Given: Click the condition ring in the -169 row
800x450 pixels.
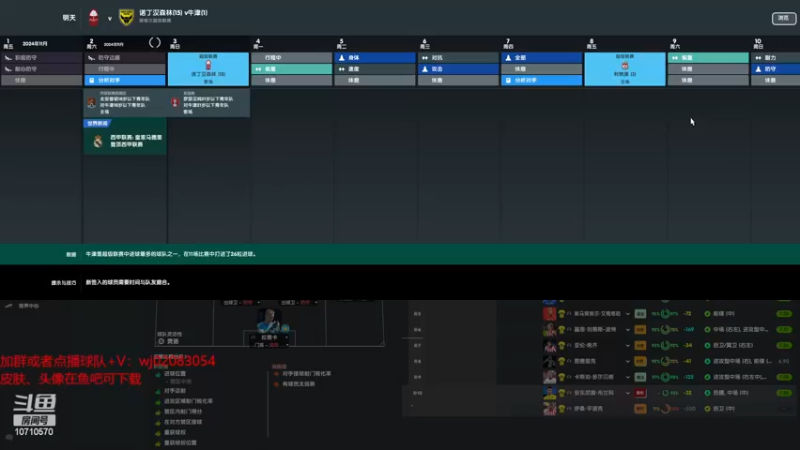Looking at the screenshot, I should 665,330.
